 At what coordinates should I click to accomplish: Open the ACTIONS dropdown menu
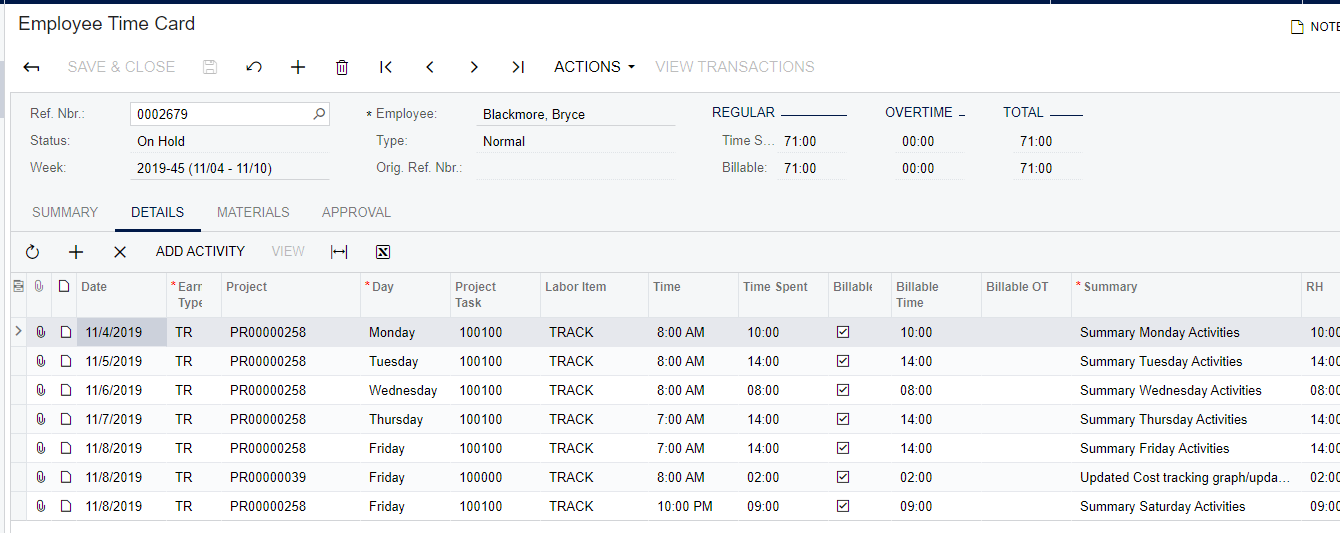click(595, 67)
